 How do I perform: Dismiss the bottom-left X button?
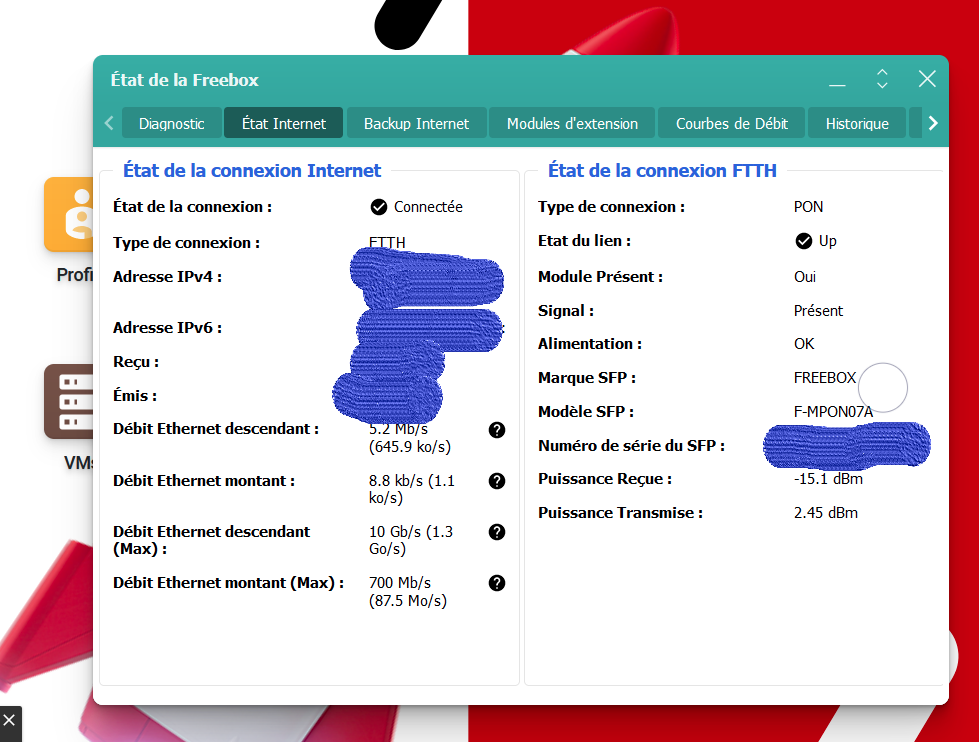(10, 721)
